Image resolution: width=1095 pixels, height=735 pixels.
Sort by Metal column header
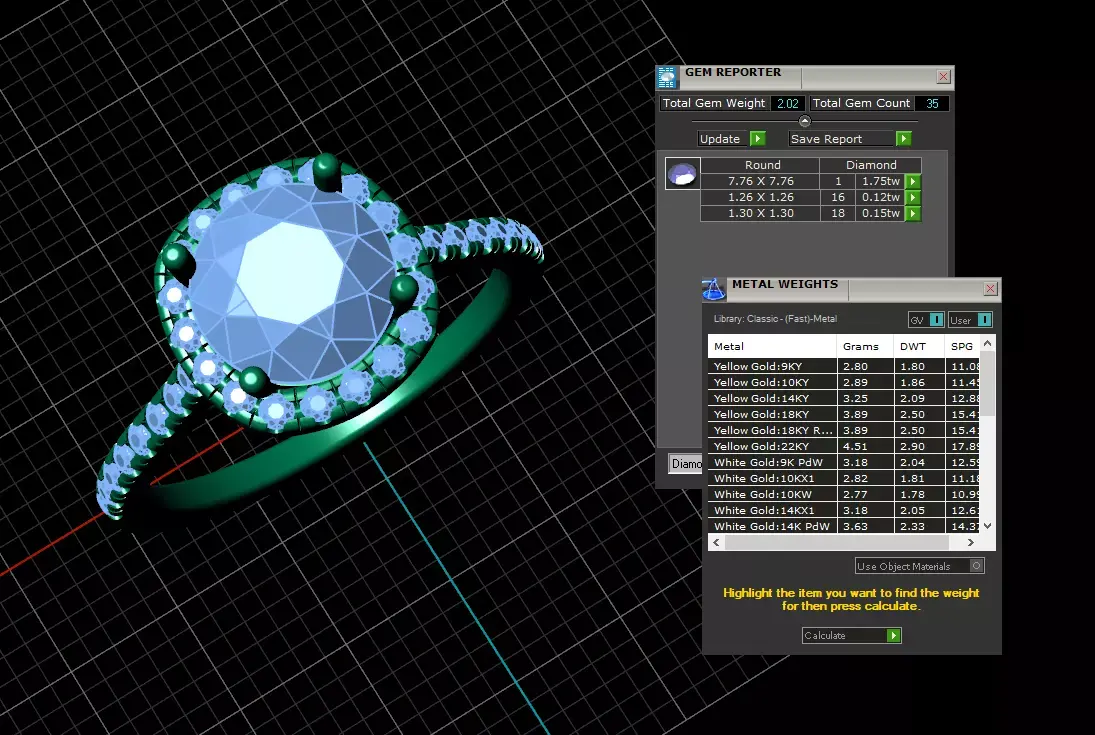772,347
